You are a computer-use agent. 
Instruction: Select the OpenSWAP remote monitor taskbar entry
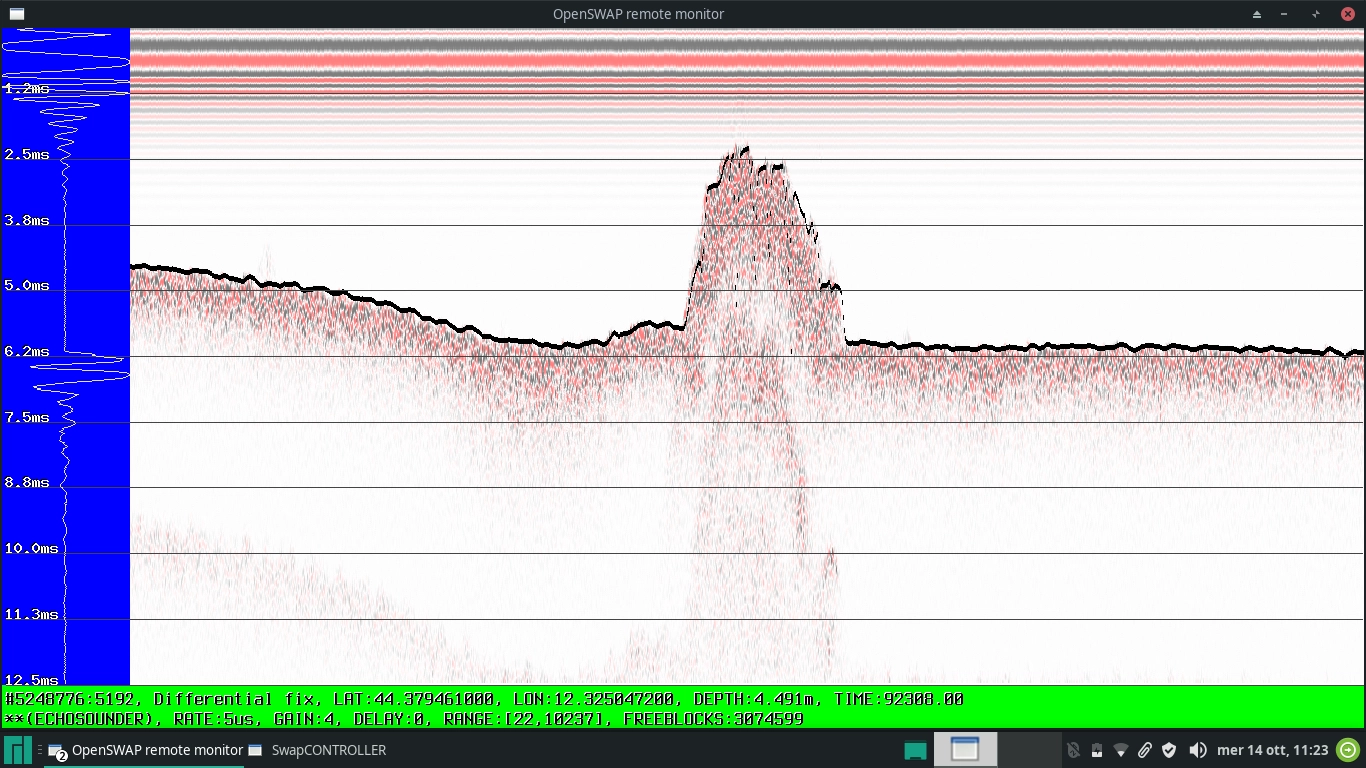[x=145, y=750]
